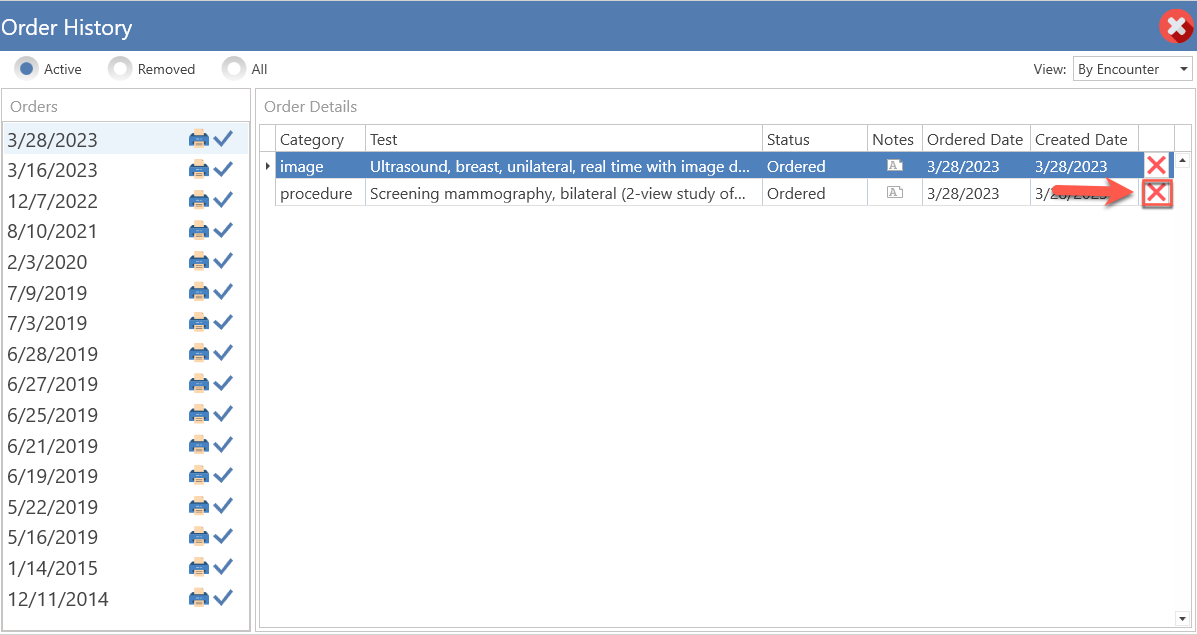Select the 2/3/2020 order date
This screenshot has height=635, width=1197.
tap(47, 262)
